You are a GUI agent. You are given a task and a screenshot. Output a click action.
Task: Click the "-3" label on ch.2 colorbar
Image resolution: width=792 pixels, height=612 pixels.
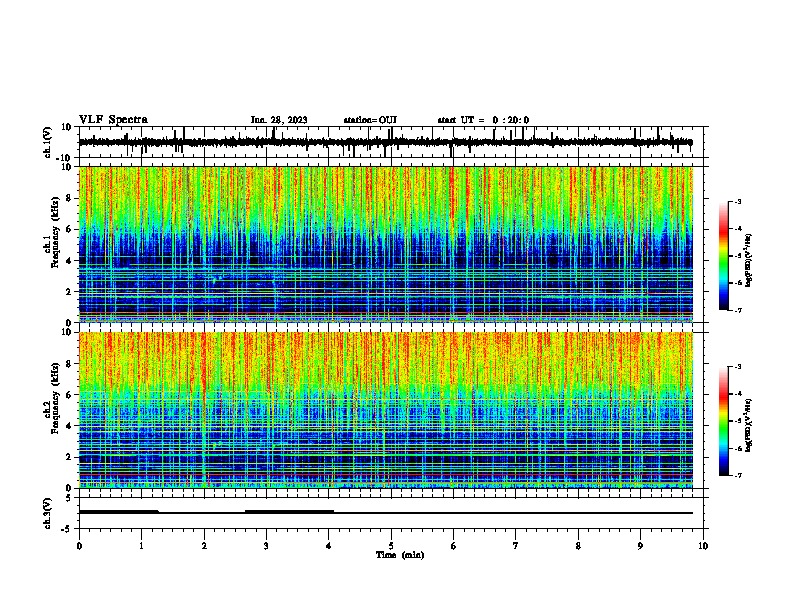[737, 367]
